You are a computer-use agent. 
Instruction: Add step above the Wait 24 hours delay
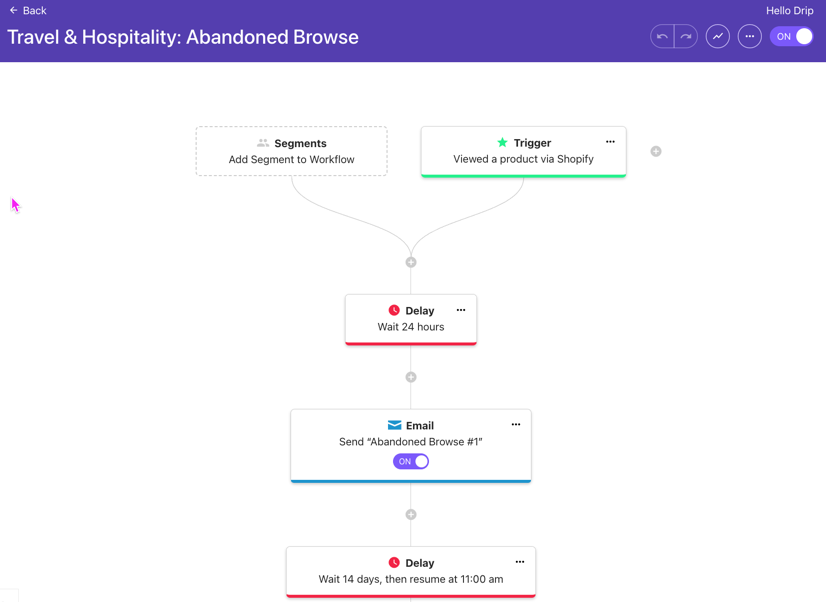(411, 262)
